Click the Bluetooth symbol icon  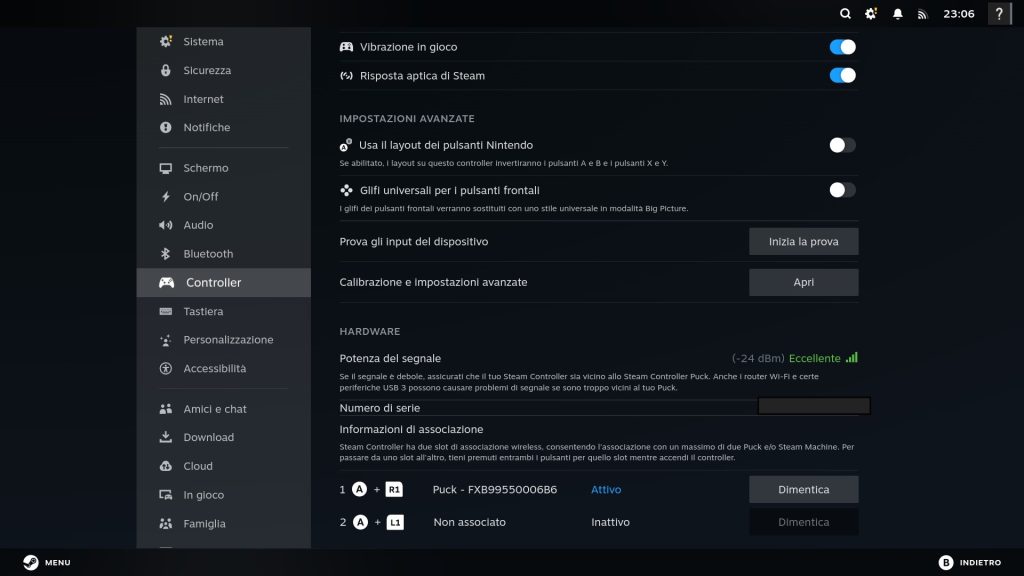point(166,253)
